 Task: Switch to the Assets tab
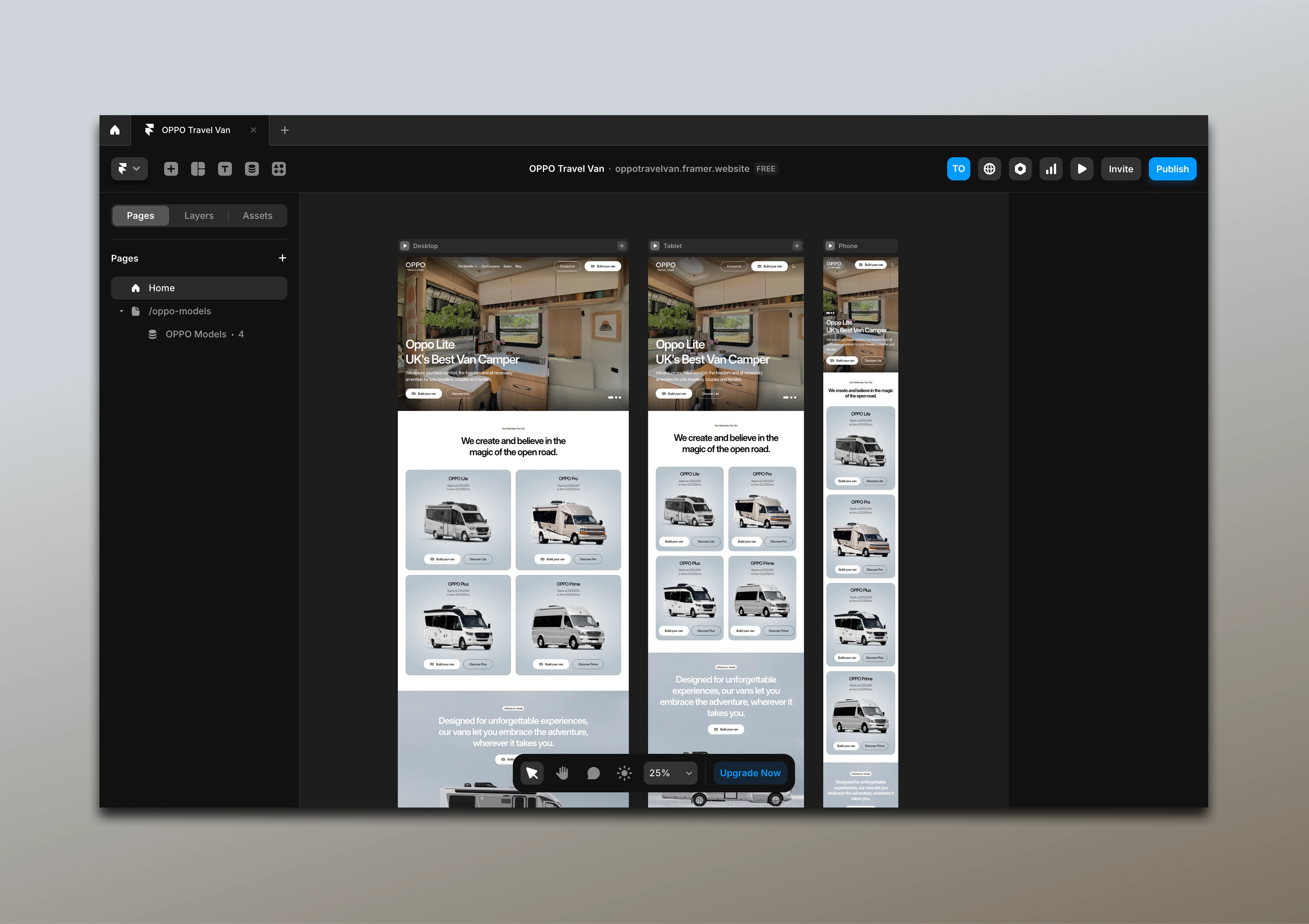point(257,216)
